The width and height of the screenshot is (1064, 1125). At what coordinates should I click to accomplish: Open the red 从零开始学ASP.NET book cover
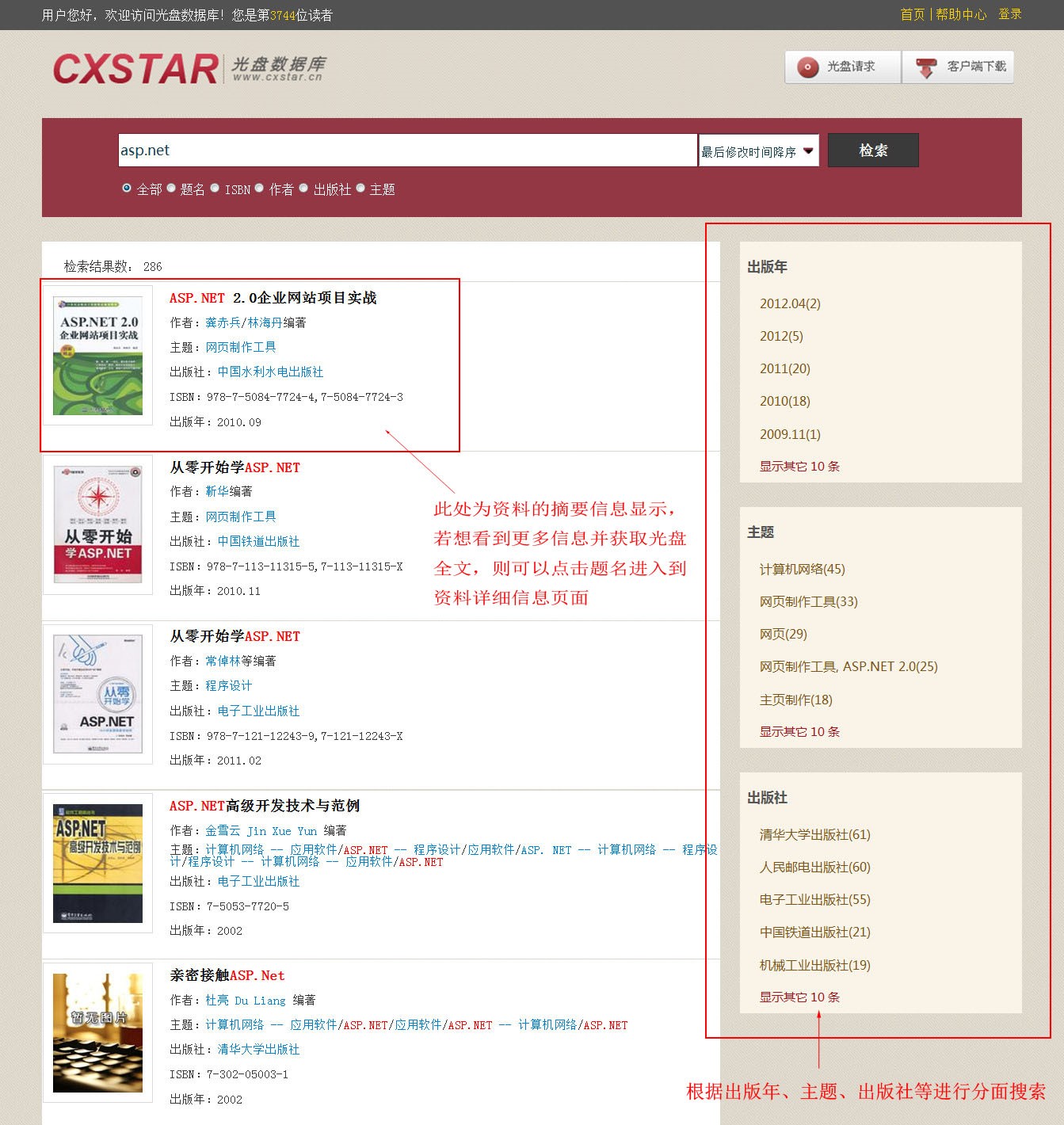pyautogui.click(x=97, y=524)
